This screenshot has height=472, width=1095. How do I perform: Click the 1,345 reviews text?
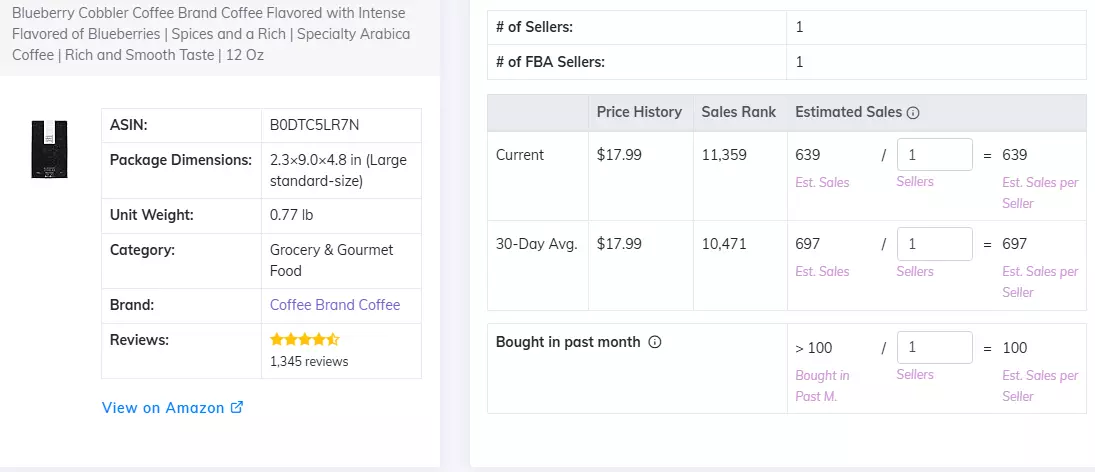[x=309, y=362]
